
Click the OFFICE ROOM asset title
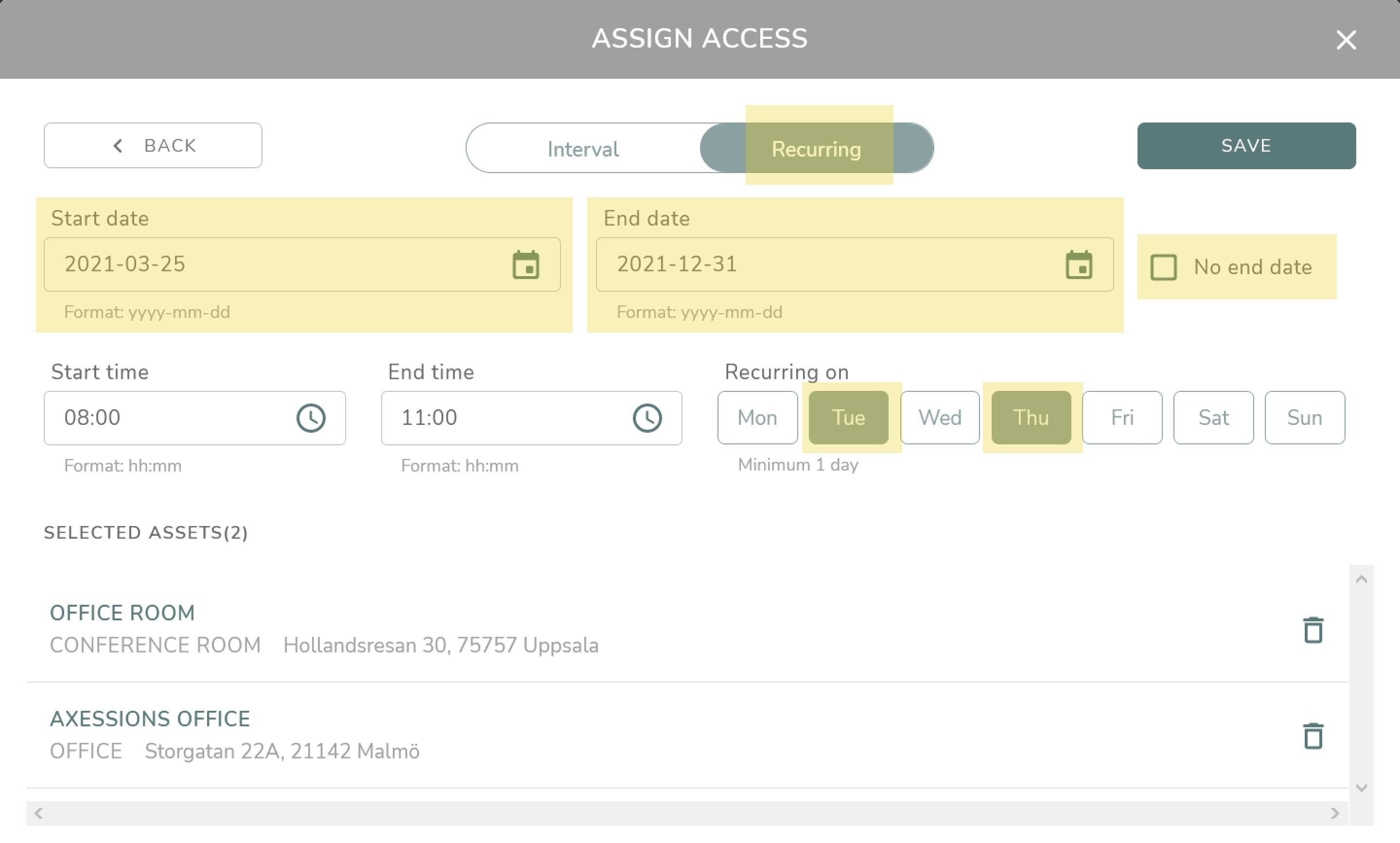122,613
